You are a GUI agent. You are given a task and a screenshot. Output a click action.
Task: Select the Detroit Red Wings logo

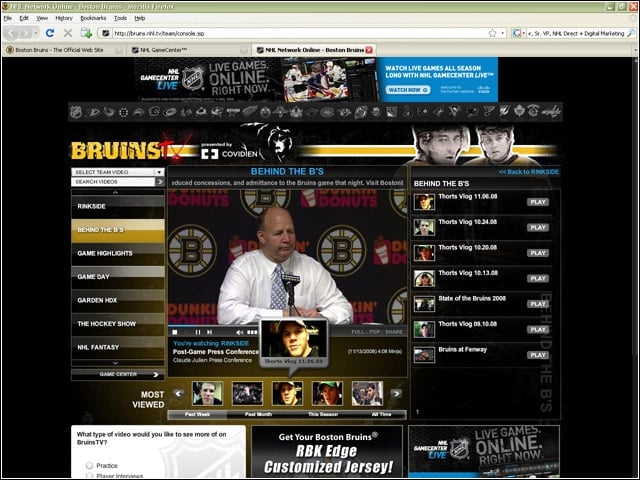pyautogui.click(x=250, y=111)
